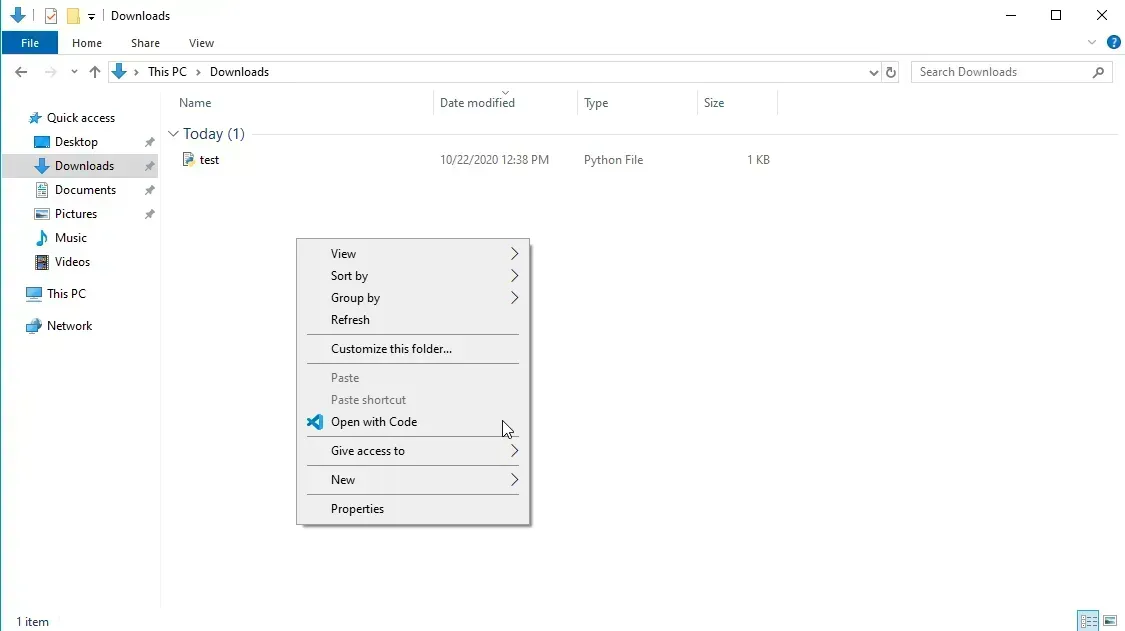Image resolution: width=1125 pixels, height=631 pixels.
Task: Choose Customize this folder... option
Action: coord(413,349)
